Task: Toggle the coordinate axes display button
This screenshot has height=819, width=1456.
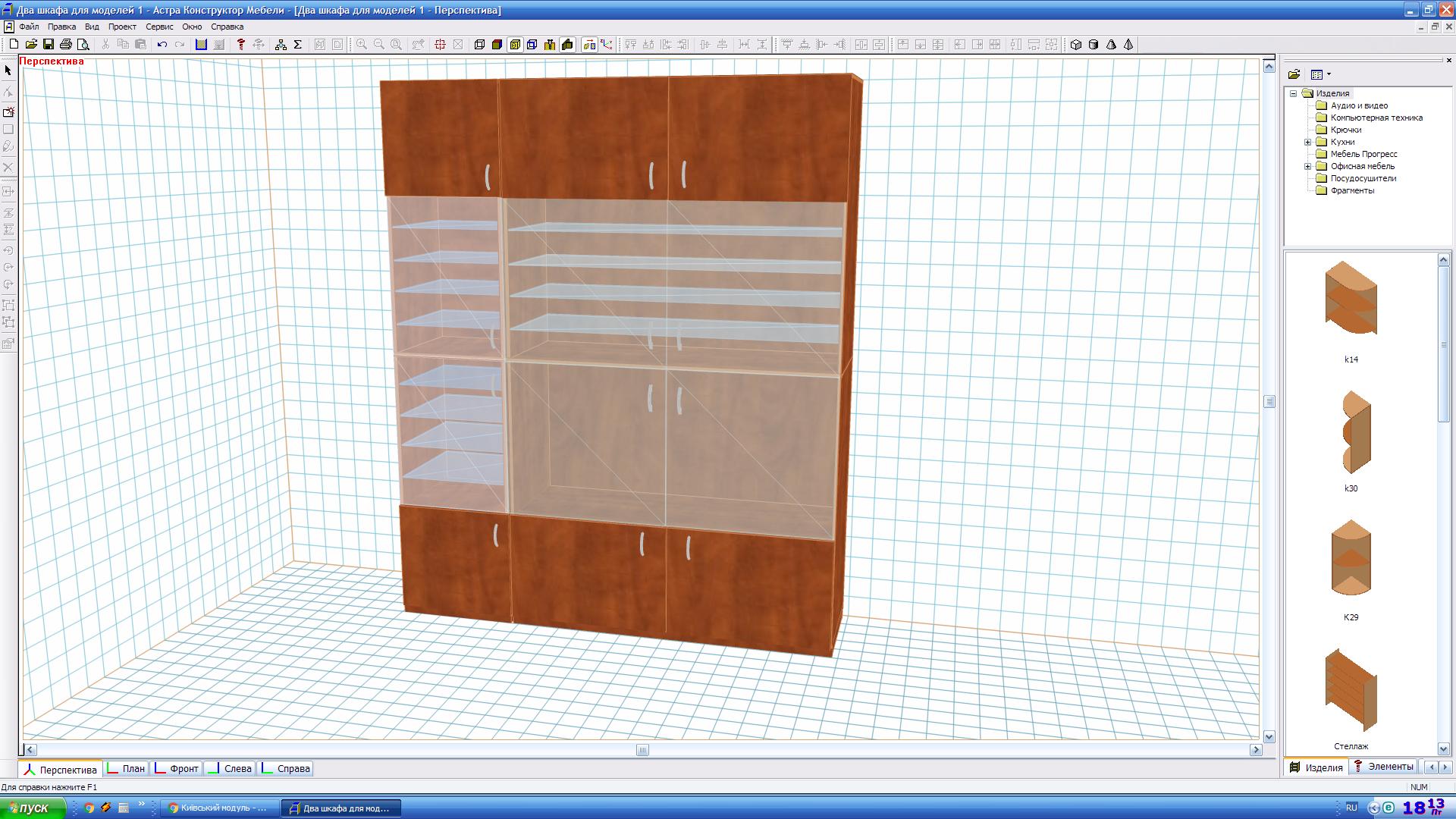Action: coord(607,45)
